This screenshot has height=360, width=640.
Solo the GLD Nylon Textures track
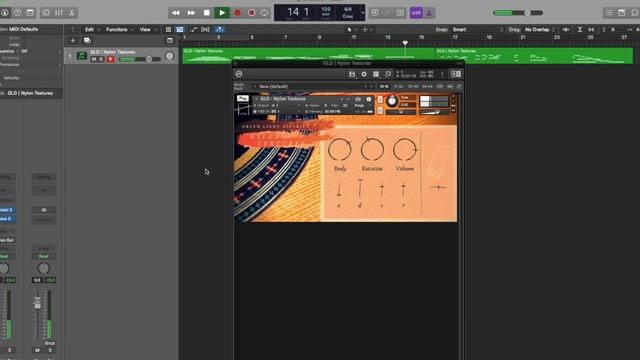click(x=102, y=59)
